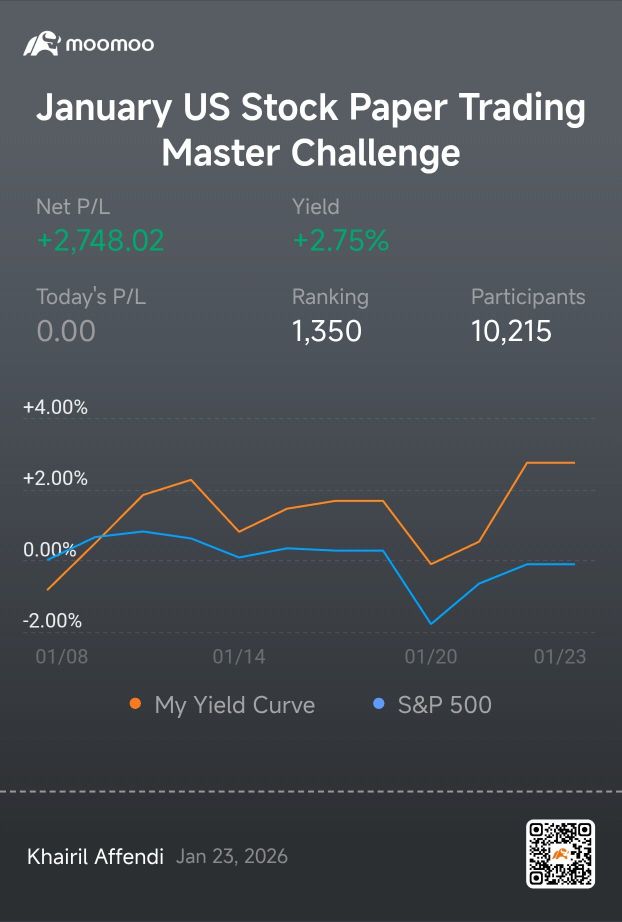Select the 01/20 date on chart axis
The width and height of the screenshot is (622, 922).
point(431,656)
